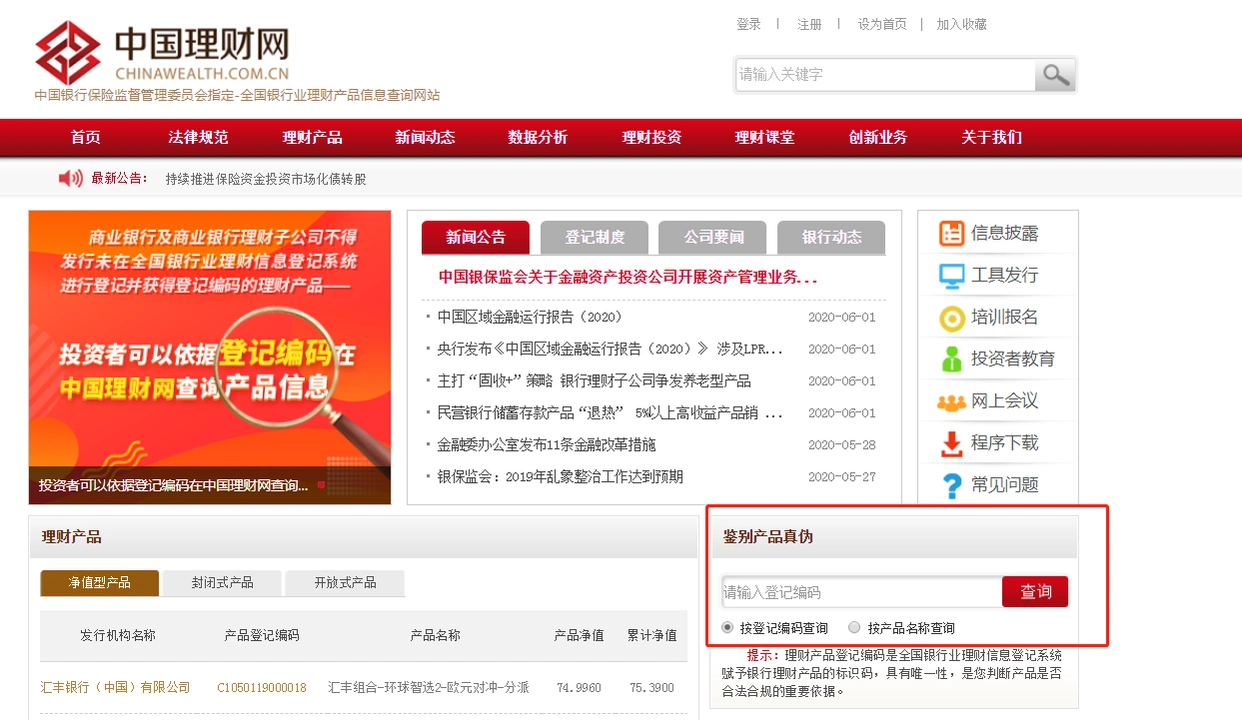Open 首页 in the red navigation bar
This screenshot has width=1242, height=720.
(86, 138)
